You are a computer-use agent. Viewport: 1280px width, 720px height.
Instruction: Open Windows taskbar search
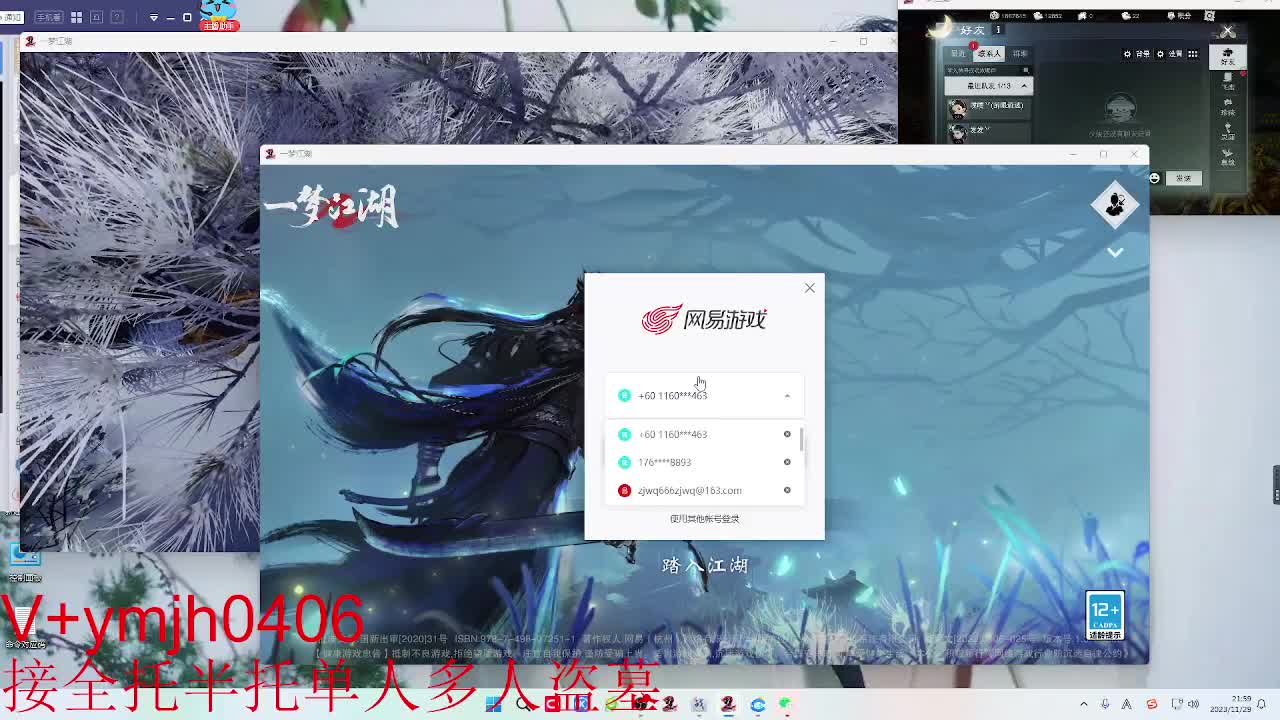[x=523, y=704]
